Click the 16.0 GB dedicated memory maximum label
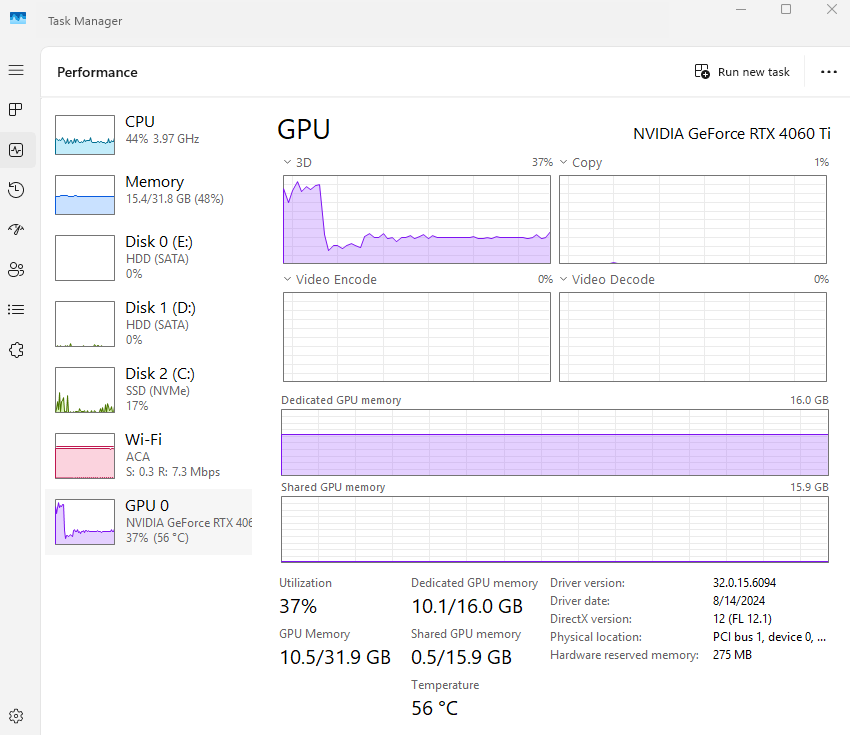850x735 pixels. click(809, 400)
